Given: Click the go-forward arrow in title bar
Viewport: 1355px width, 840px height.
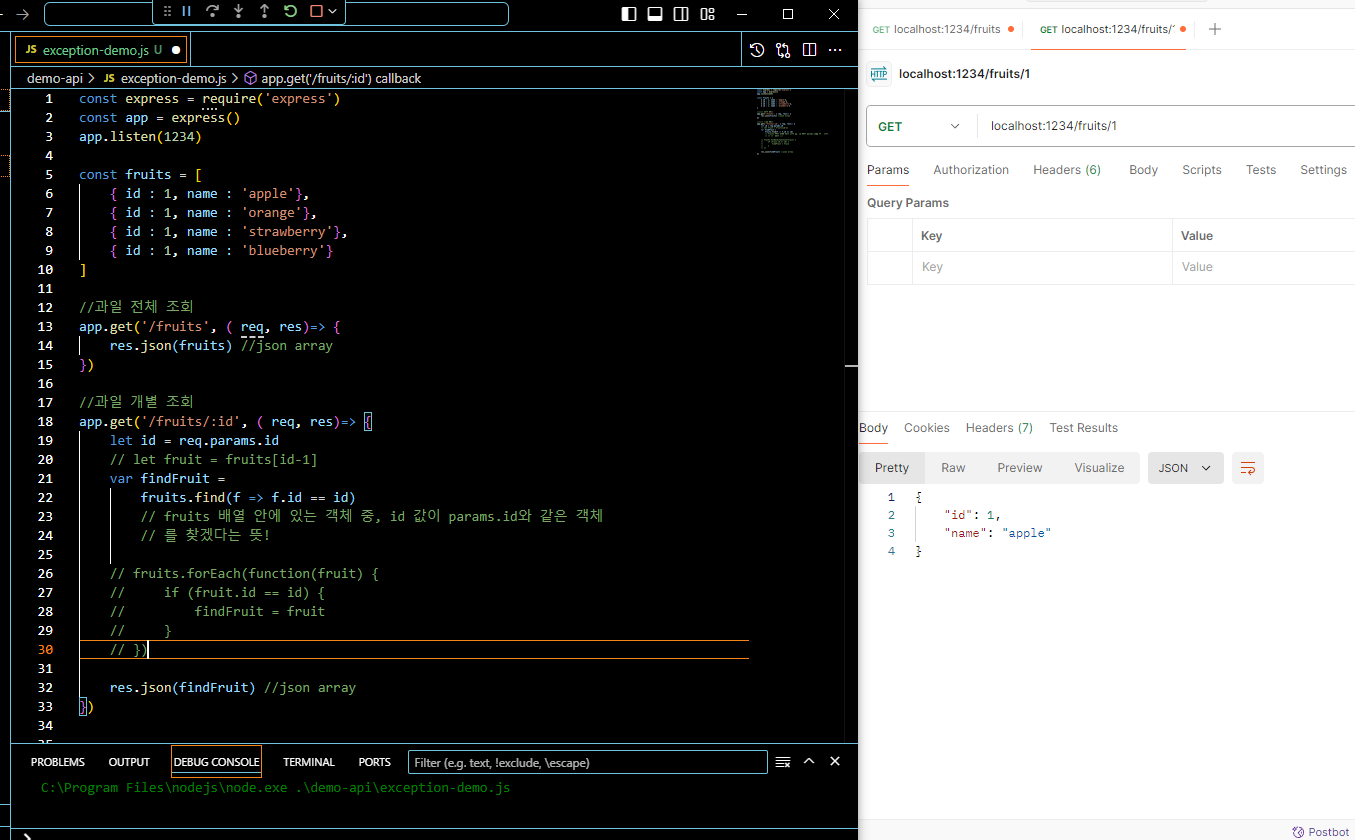Looking at the screenshot, I should click(x=23, y=14).
